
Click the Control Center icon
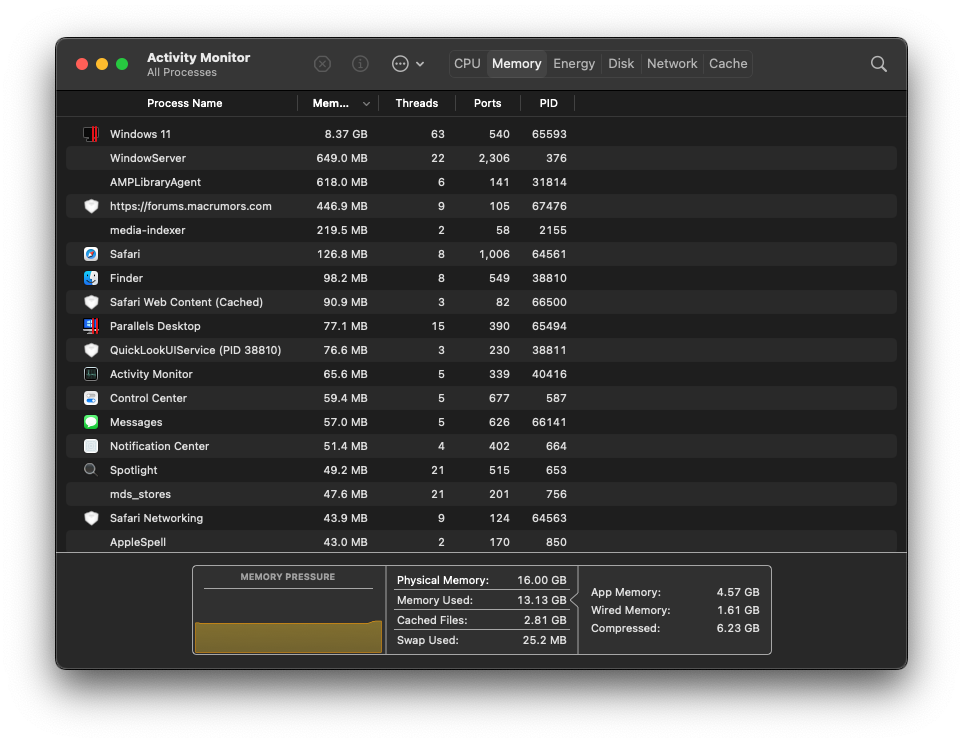pos(91,398)
